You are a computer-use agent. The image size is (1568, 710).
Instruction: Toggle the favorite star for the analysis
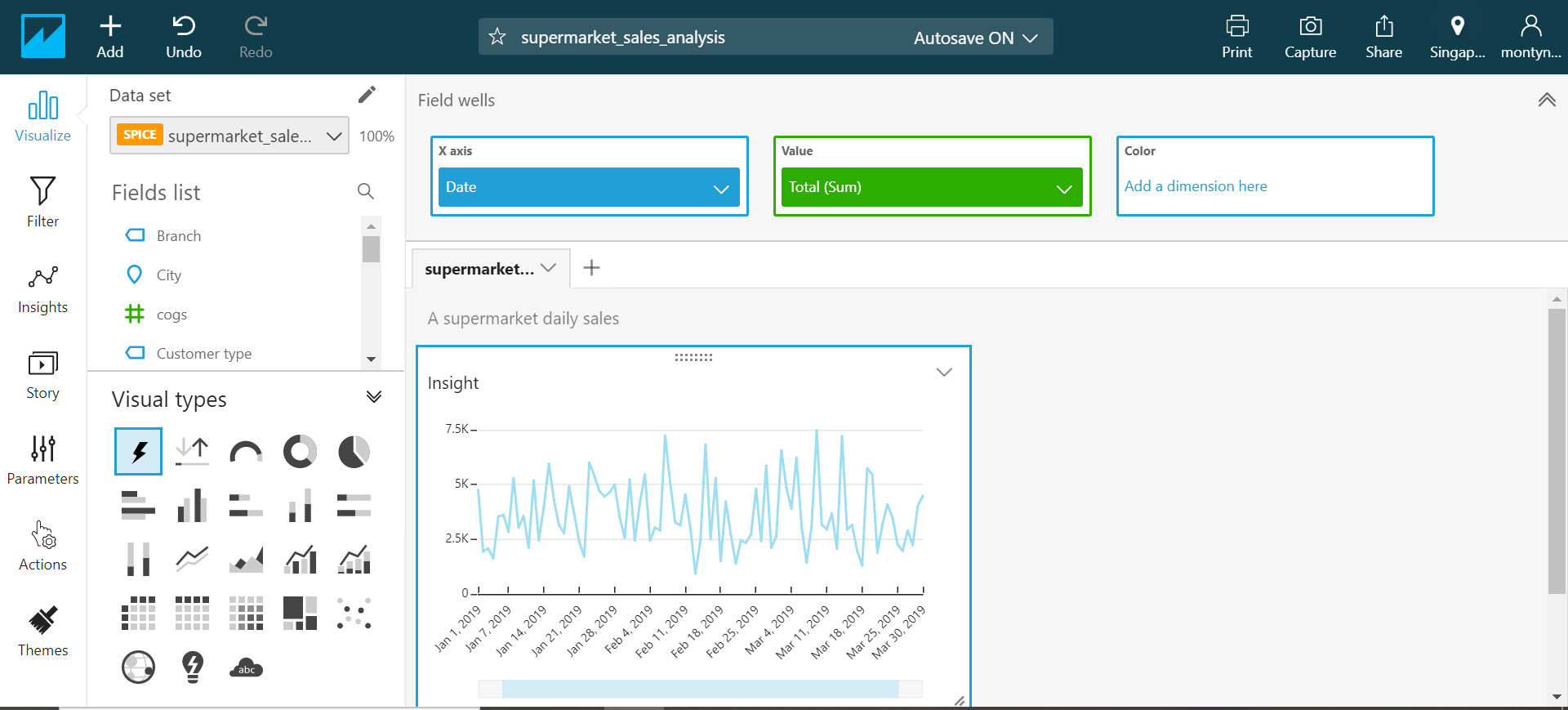497,37
